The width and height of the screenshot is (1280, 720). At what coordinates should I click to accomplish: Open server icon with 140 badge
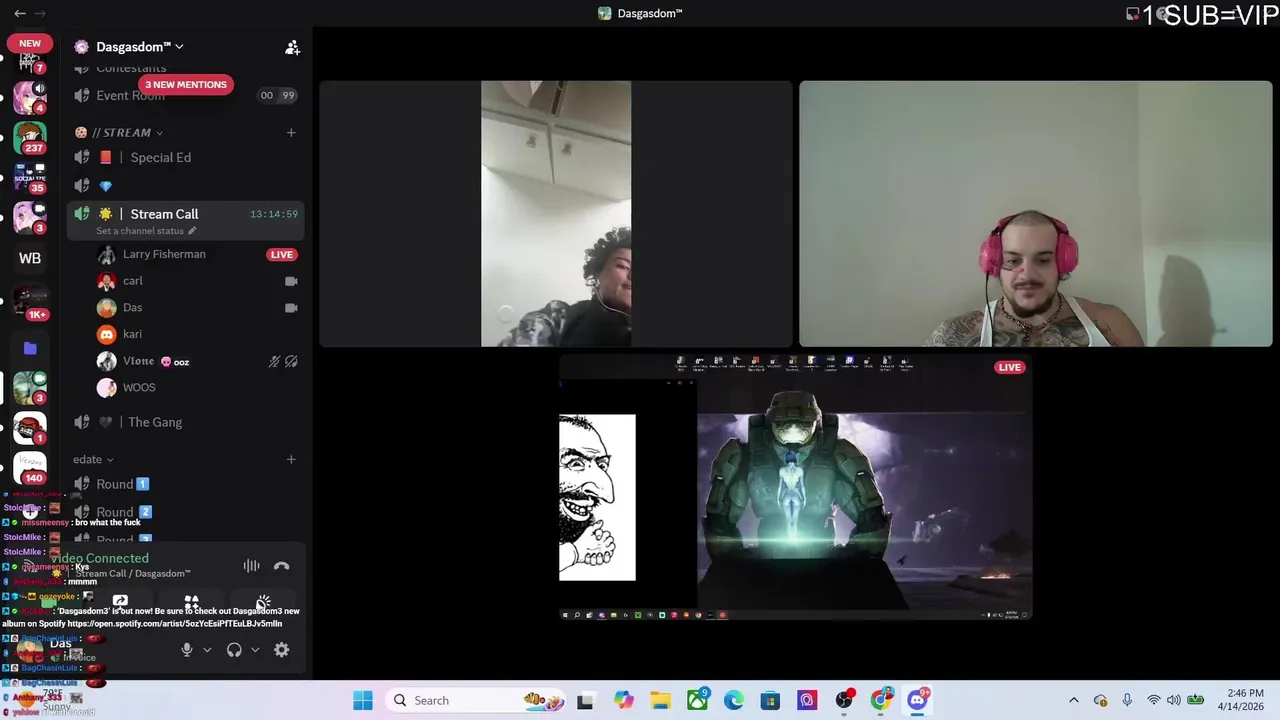pos(30,468)
